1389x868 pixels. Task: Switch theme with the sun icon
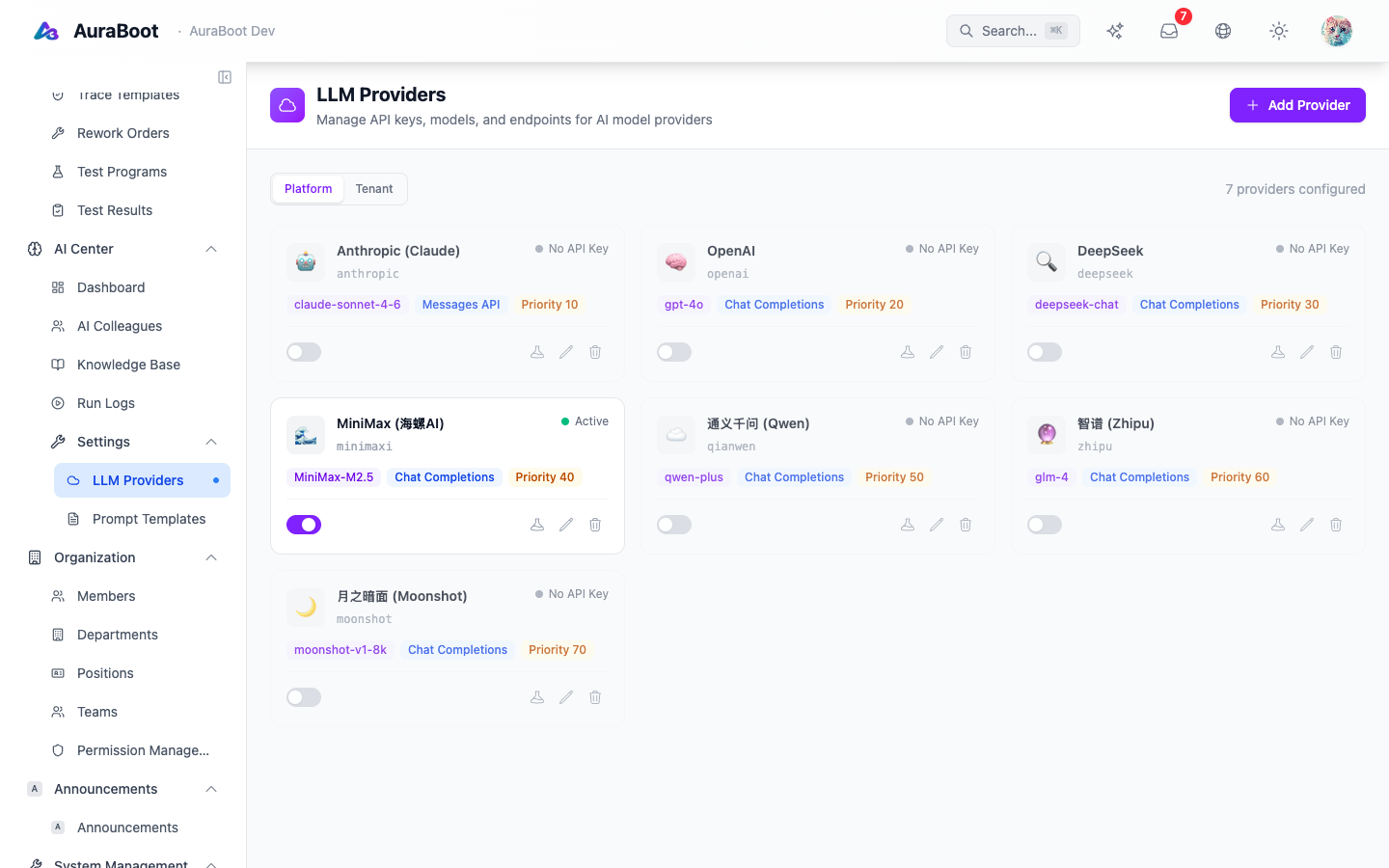pyautogui.click(x=1279, y=31)
